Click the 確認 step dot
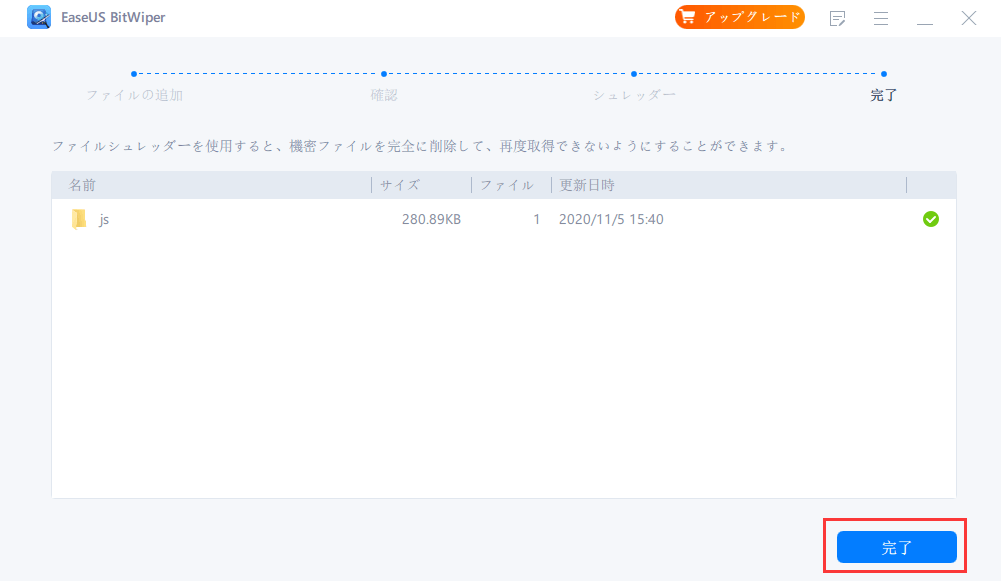1001x581 pixels. click(x=384, y=73)
